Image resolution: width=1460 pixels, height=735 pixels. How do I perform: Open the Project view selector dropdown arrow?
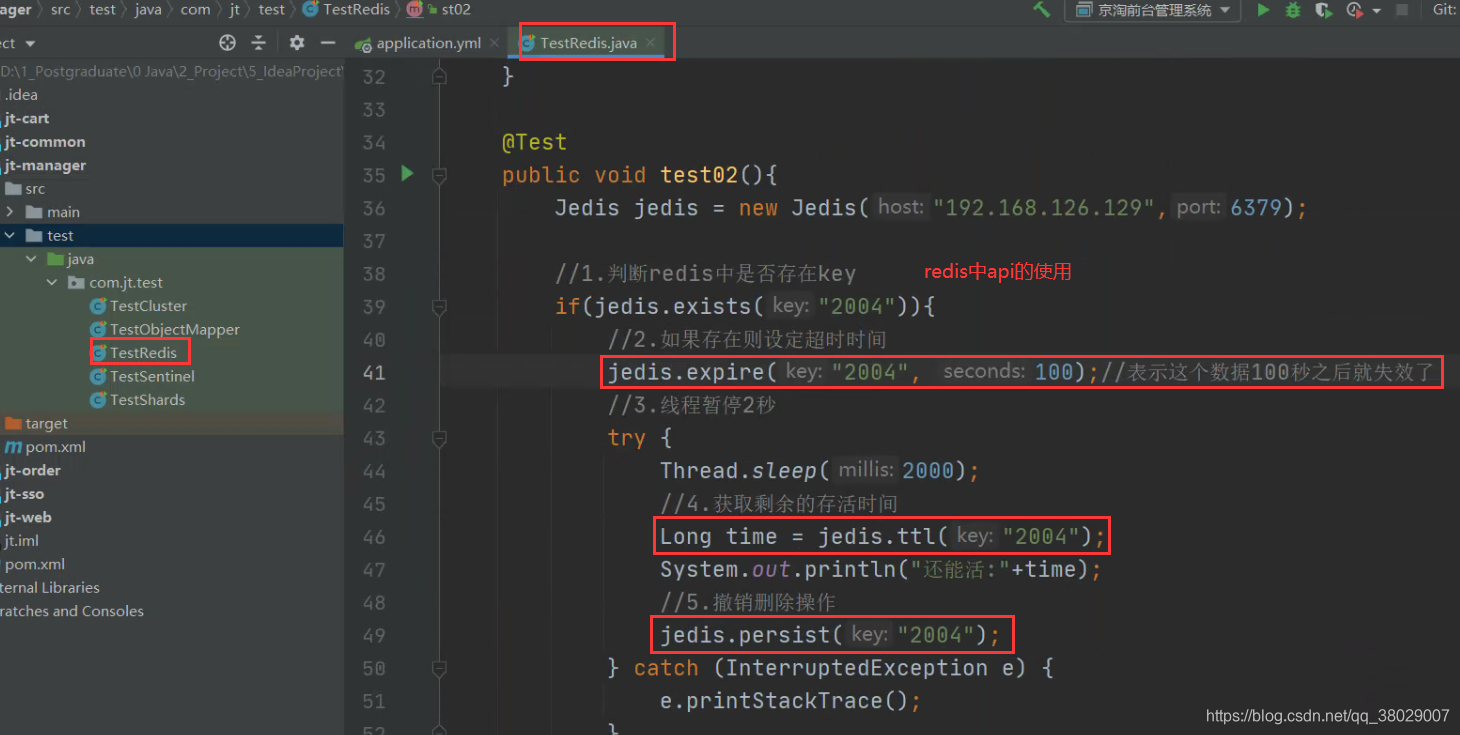click(x=30, y=44)
